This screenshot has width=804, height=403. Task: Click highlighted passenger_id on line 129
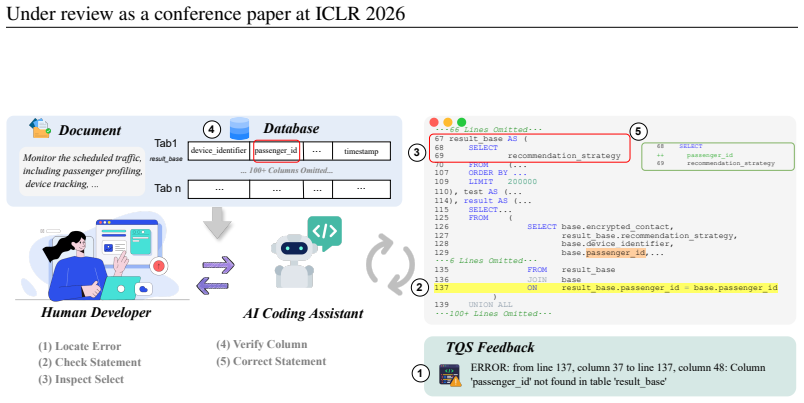coord(617,253)
